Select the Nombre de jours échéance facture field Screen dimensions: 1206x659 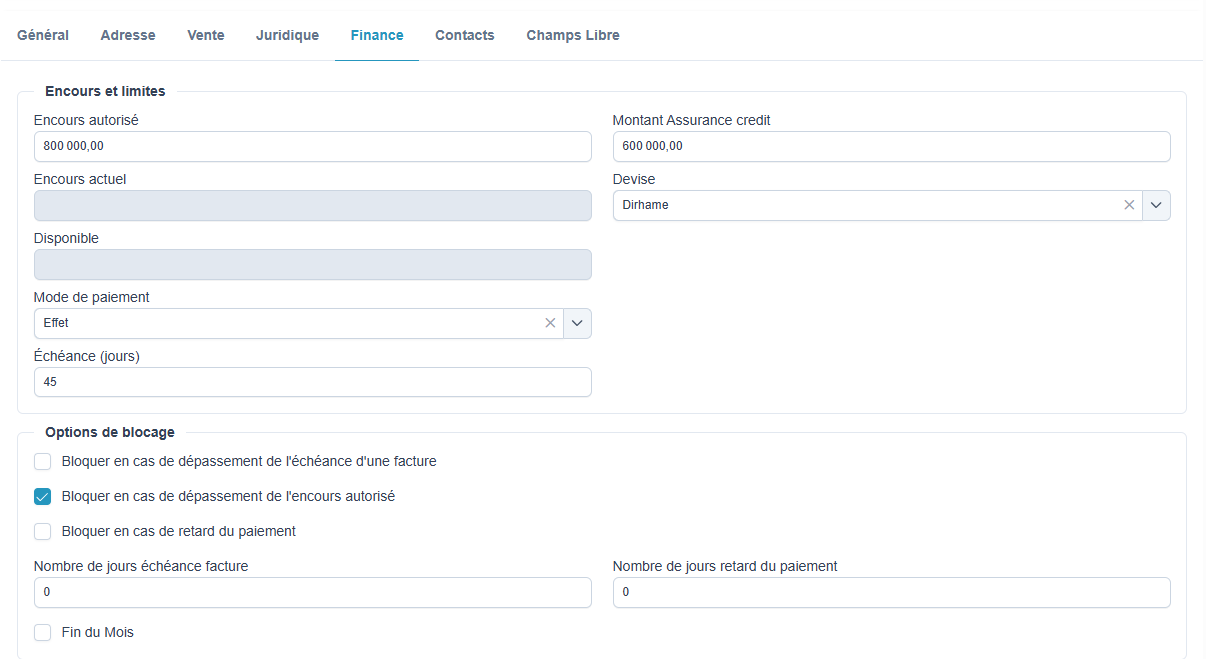pyautogui.click(x=312, y=592)
